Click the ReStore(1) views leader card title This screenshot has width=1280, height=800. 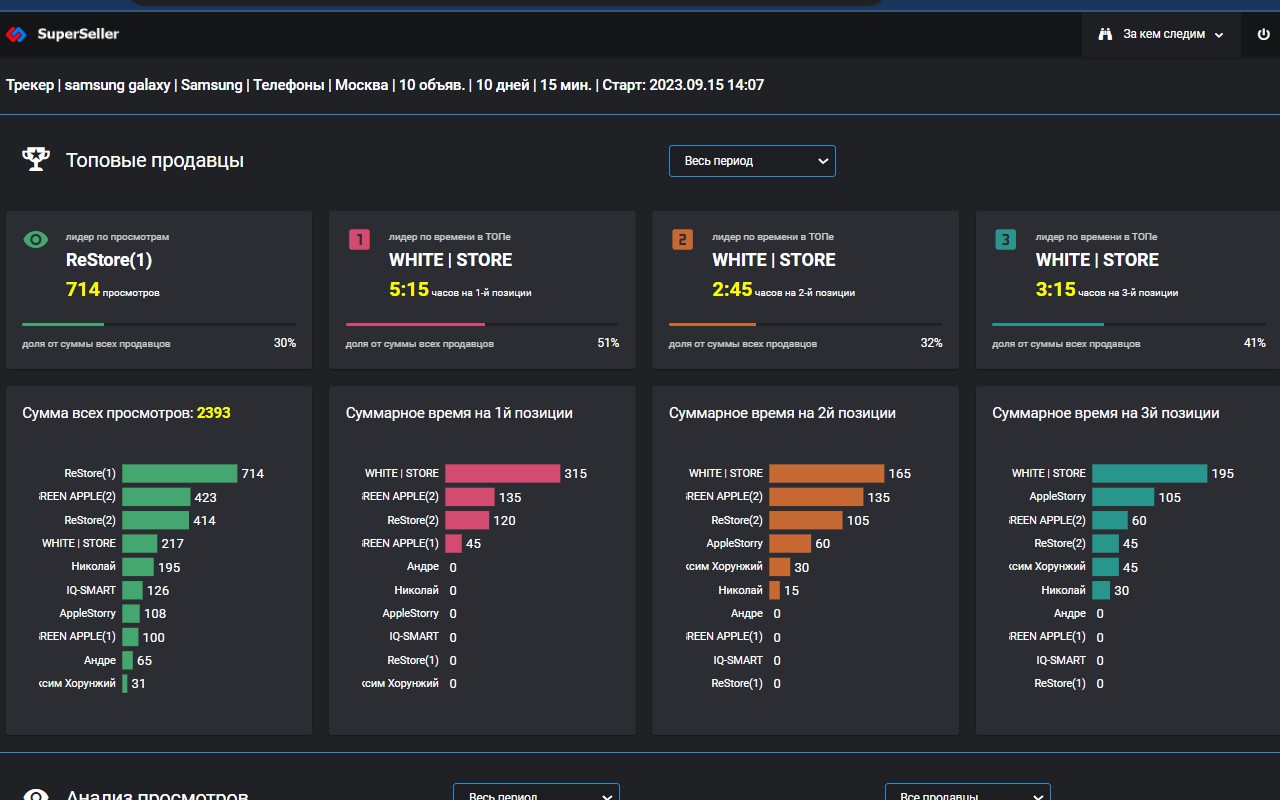[109, 260]
